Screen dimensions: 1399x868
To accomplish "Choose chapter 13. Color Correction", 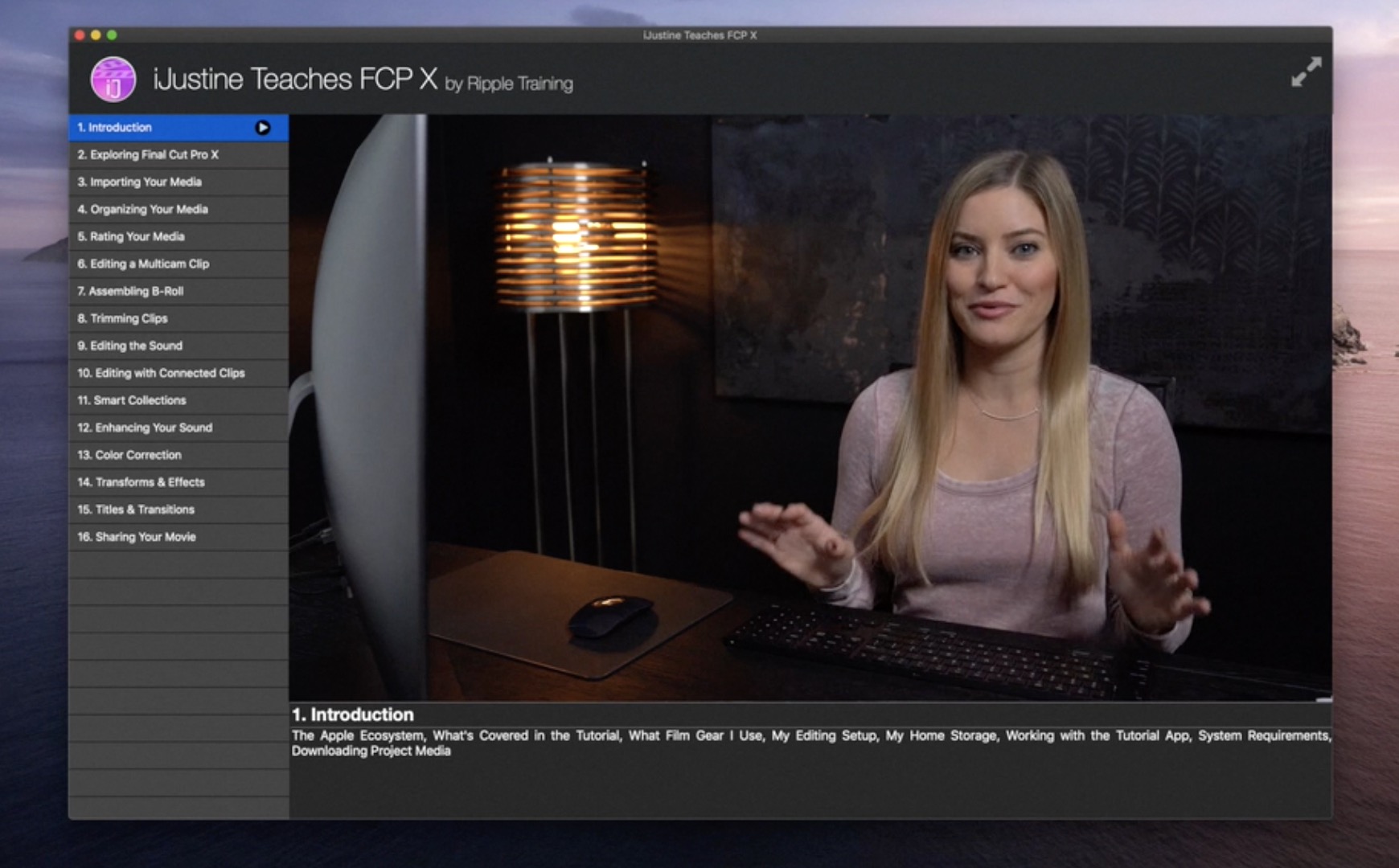I will (178, 456).
